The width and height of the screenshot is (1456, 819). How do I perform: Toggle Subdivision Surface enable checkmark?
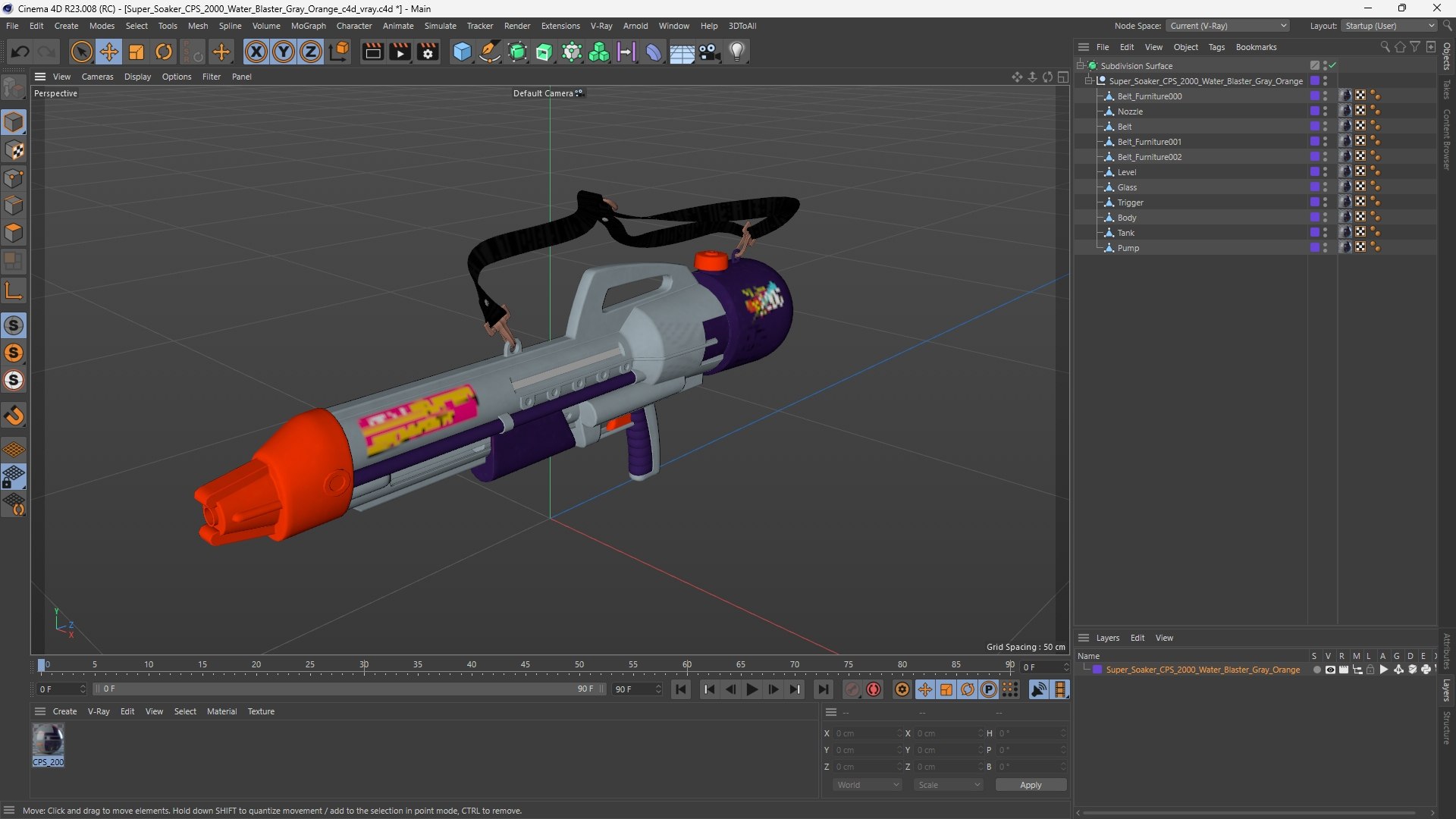click(1332, 66)
